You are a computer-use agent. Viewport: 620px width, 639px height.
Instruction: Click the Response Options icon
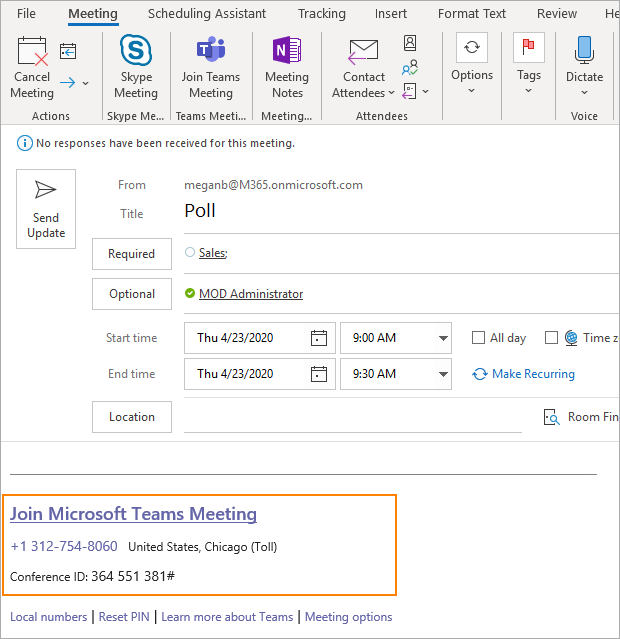(409, 91)
